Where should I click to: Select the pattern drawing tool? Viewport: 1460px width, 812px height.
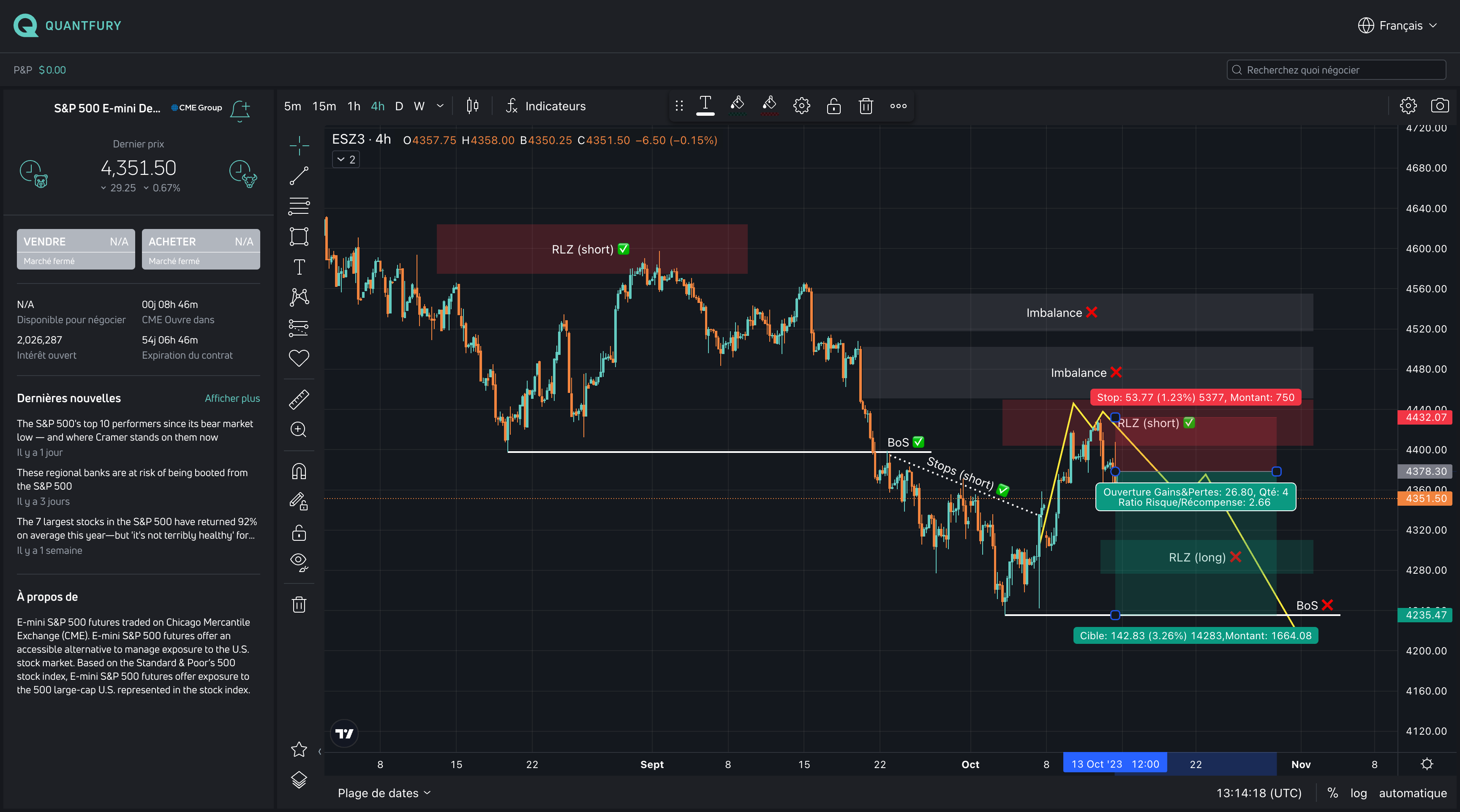click(299, 297)
